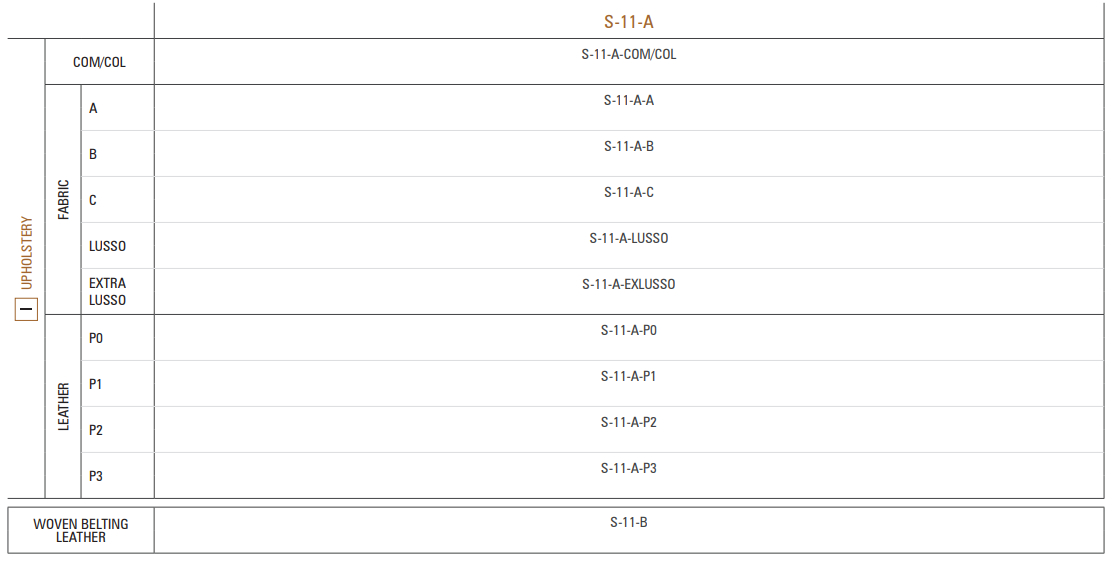Image resolution: width=1116 pixels, height=566 pixels.
Task: Click the vertical FABRIC group label
Action: (63, 199)
